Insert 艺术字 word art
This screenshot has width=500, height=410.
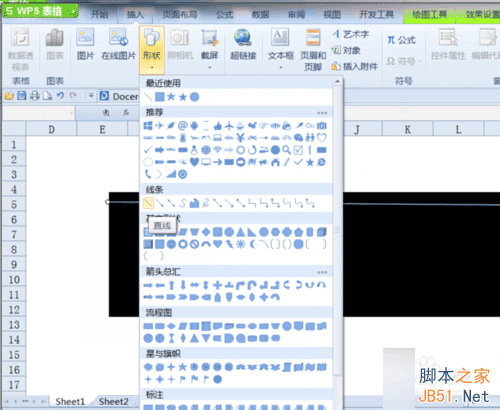point(351,34)
